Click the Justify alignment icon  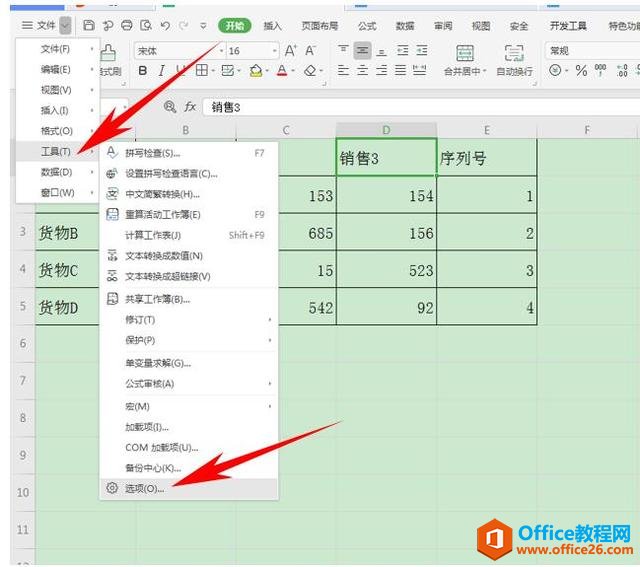point(400,71)
